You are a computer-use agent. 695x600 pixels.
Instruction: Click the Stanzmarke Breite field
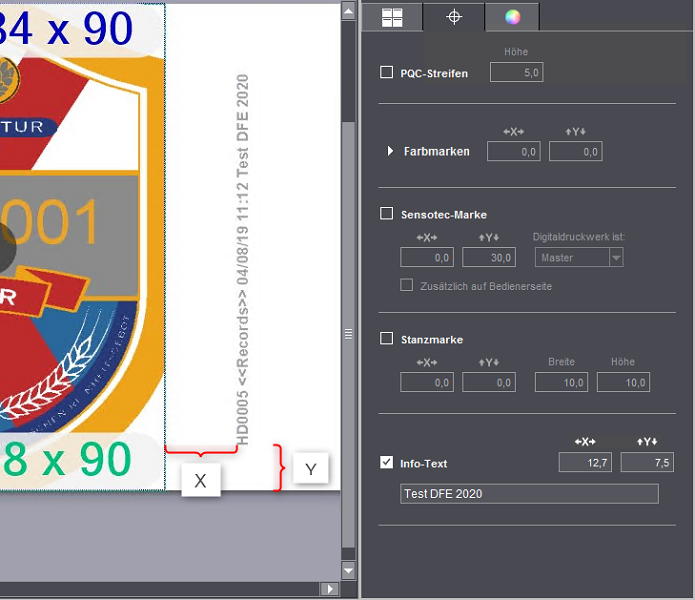pos(561,382)
